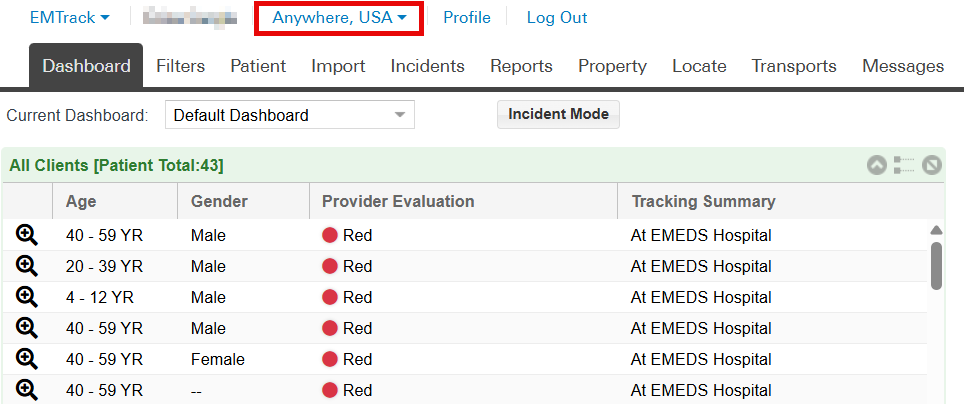964x404 pixels.
Task: Sort by Tracking Summary column header
Action: (781, 201)
